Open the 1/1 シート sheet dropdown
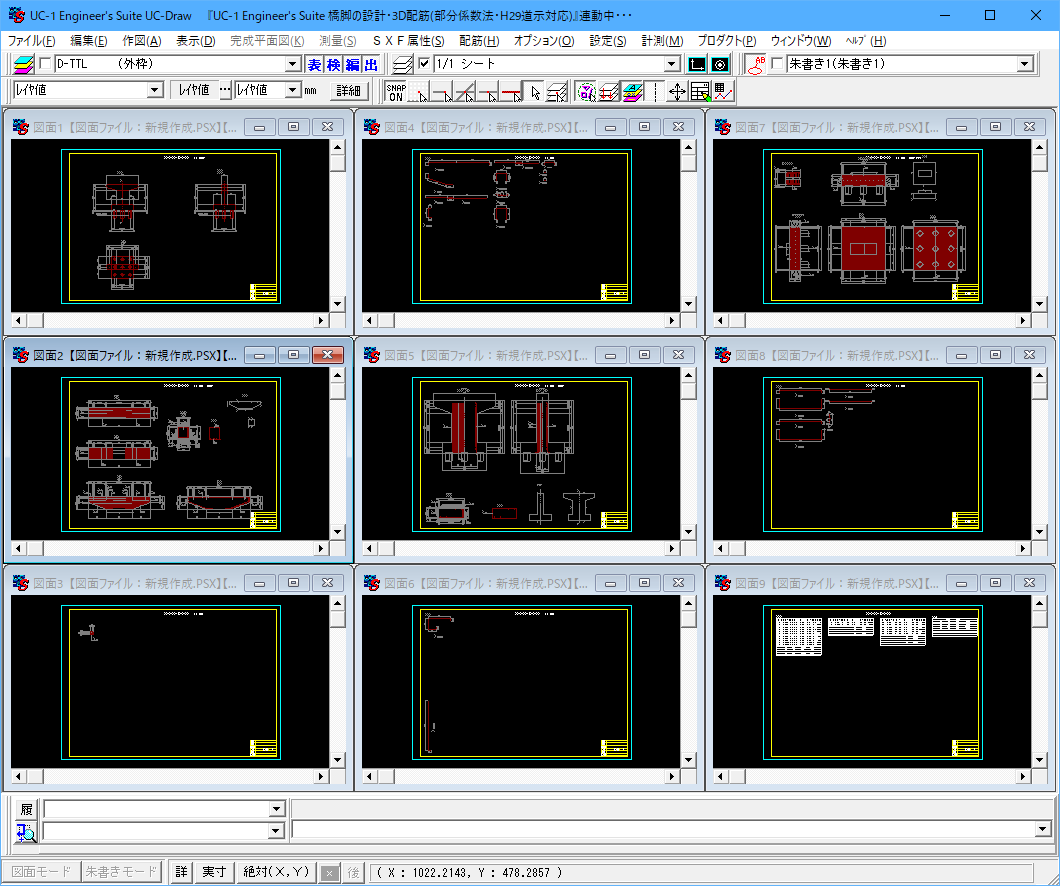The width and height of the screenshot is (1060, 886). (672, 64)
